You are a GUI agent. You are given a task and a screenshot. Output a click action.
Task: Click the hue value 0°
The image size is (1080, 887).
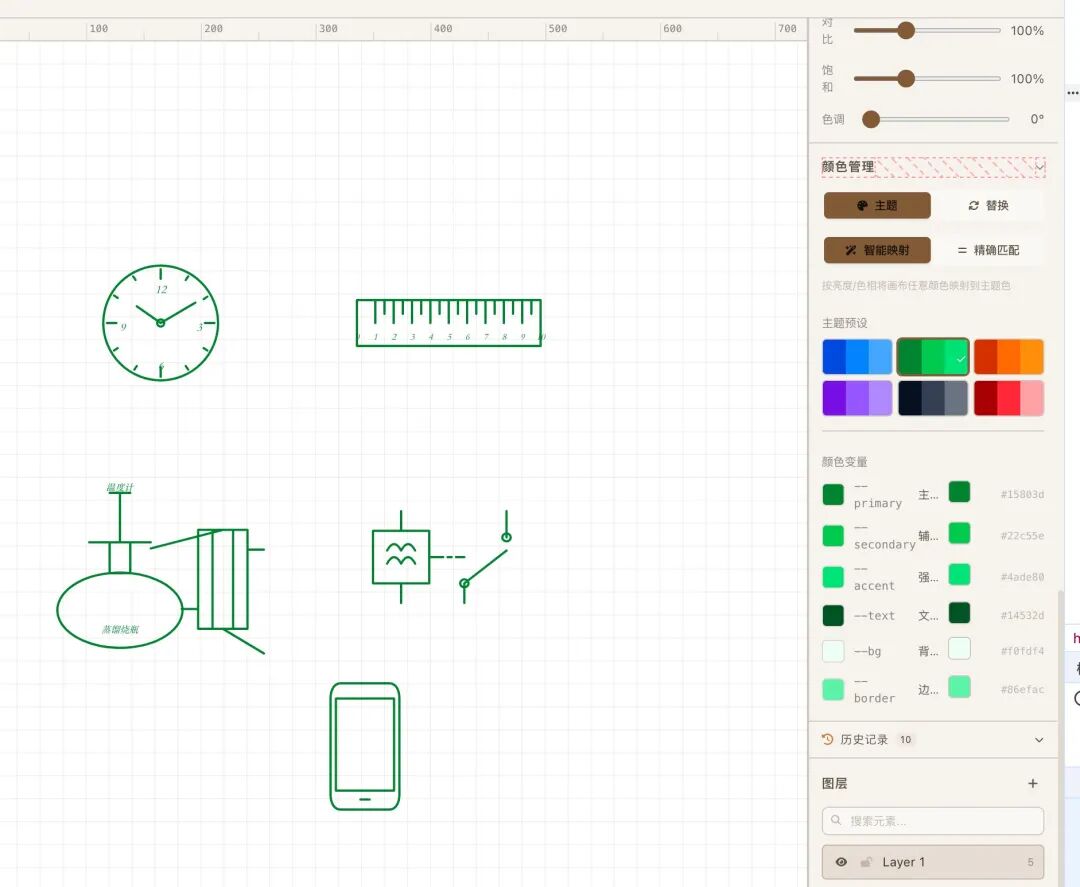click(x=1037, y=119)
